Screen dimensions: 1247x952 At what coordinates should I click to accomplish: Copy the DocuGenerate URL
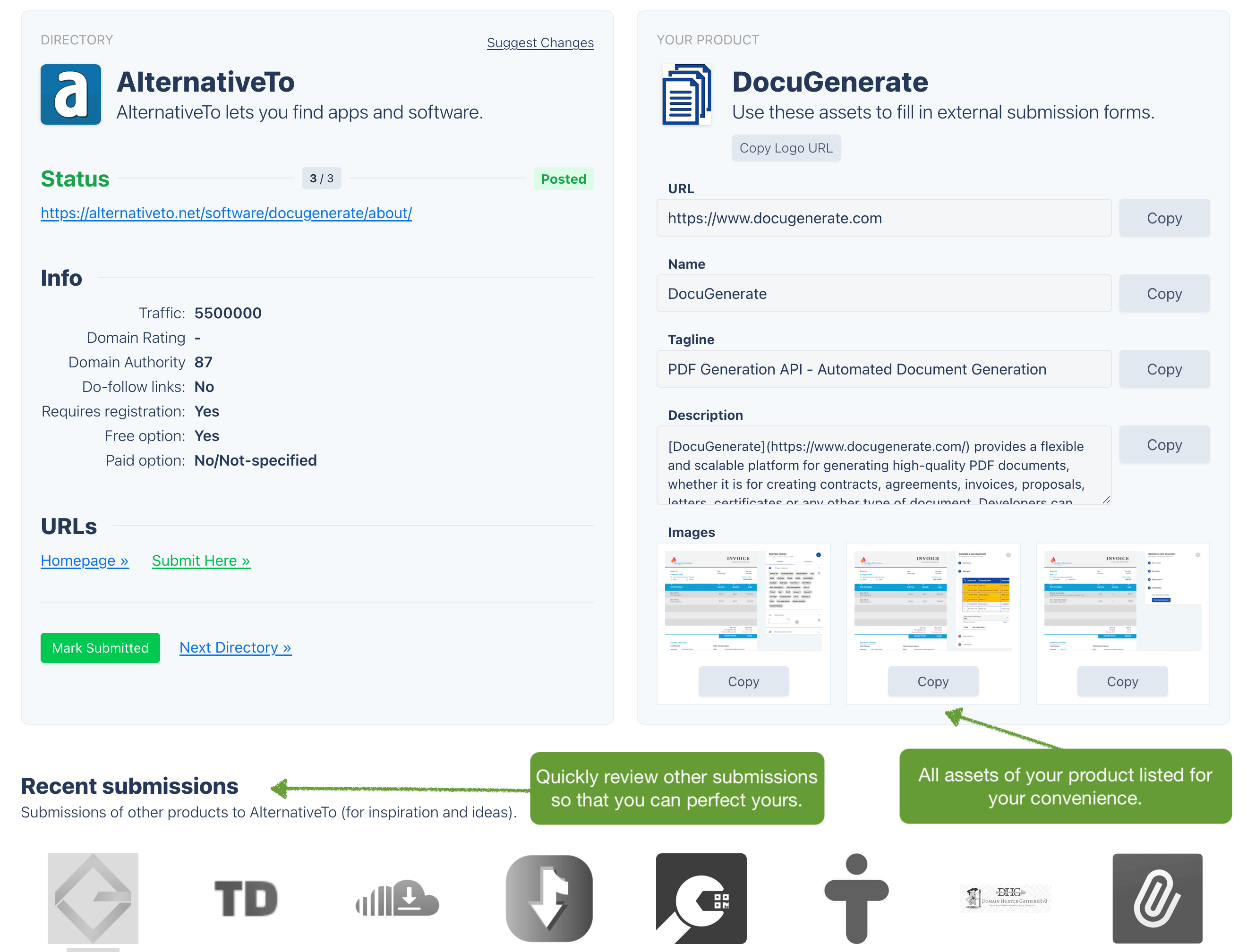click(1164, 218)
